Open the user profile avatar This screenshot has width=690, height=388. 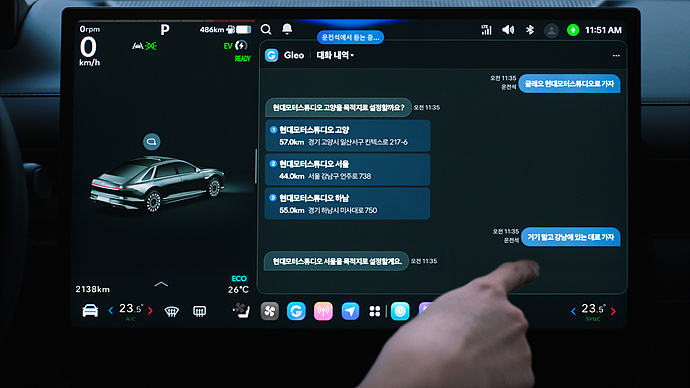[551, 30]
